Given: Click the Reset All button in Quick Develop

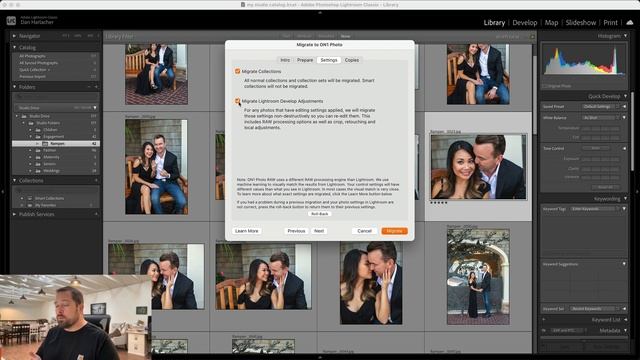Looking at the screenshot, I should click(x=606, y=187).
